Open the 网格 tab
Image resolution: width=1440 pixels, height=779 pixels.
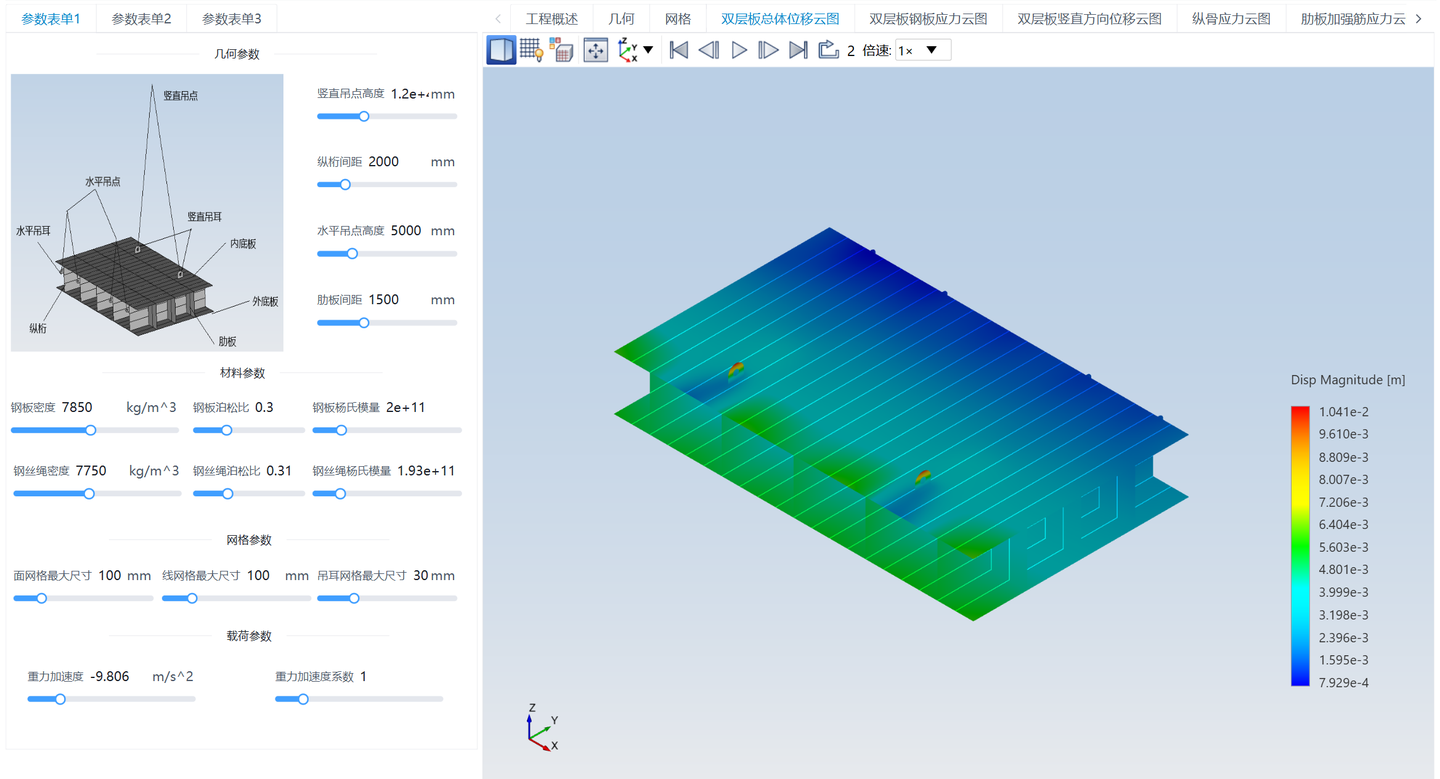[678, 18]
